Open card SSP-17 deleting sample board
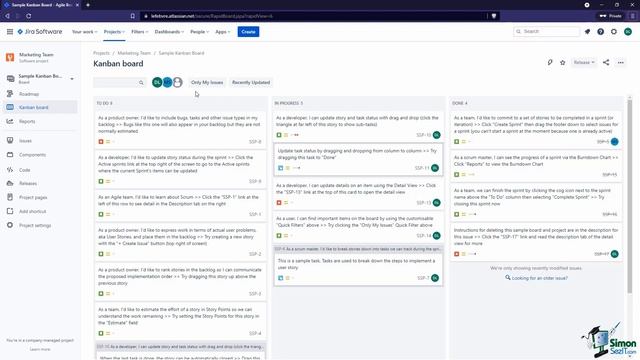This screenshot has width=640, height=360. click(x=536, y=242)
